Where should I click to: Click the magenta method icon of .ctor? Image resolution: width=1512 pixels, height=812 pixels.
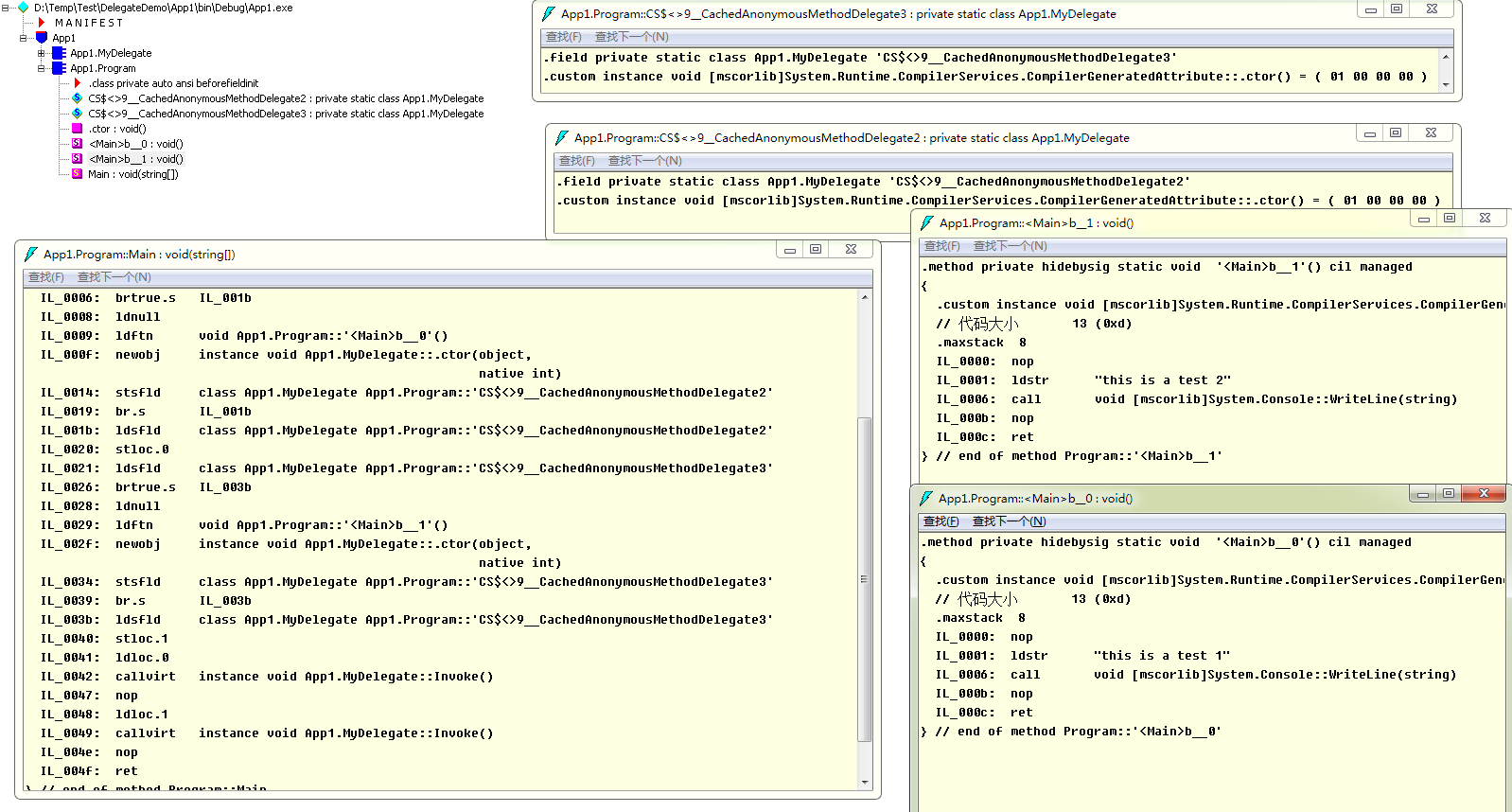pos(78,129)
